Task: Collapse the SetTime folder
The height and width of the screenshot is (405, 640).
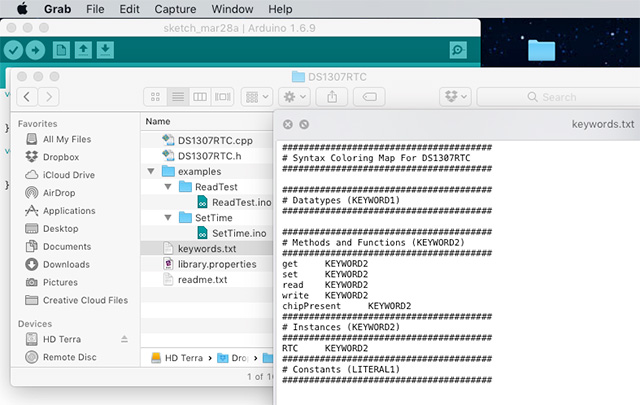Action: pyautogui.click(x=168, y=218)
